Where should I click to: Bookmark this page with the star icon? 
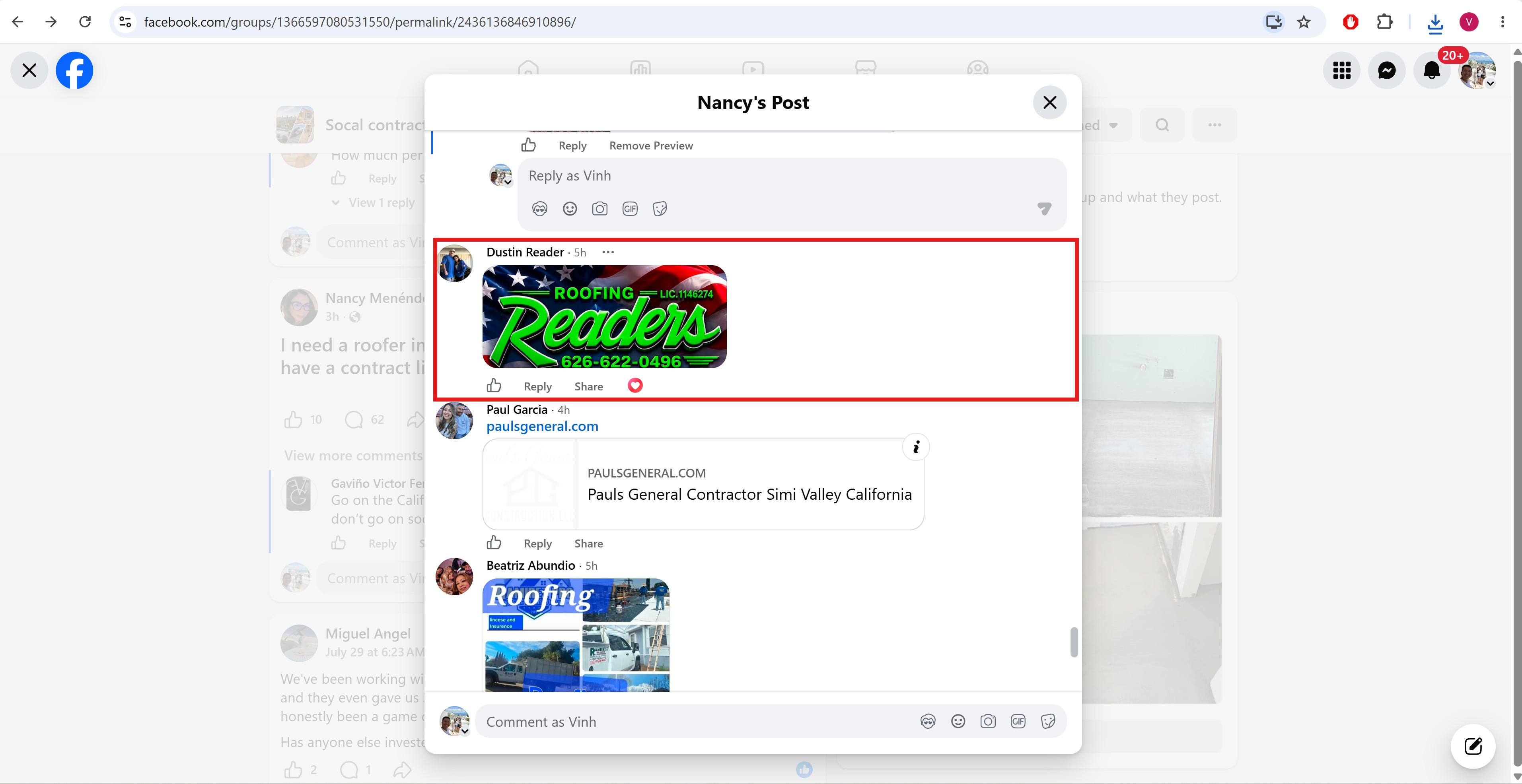tap(1304, 22)
